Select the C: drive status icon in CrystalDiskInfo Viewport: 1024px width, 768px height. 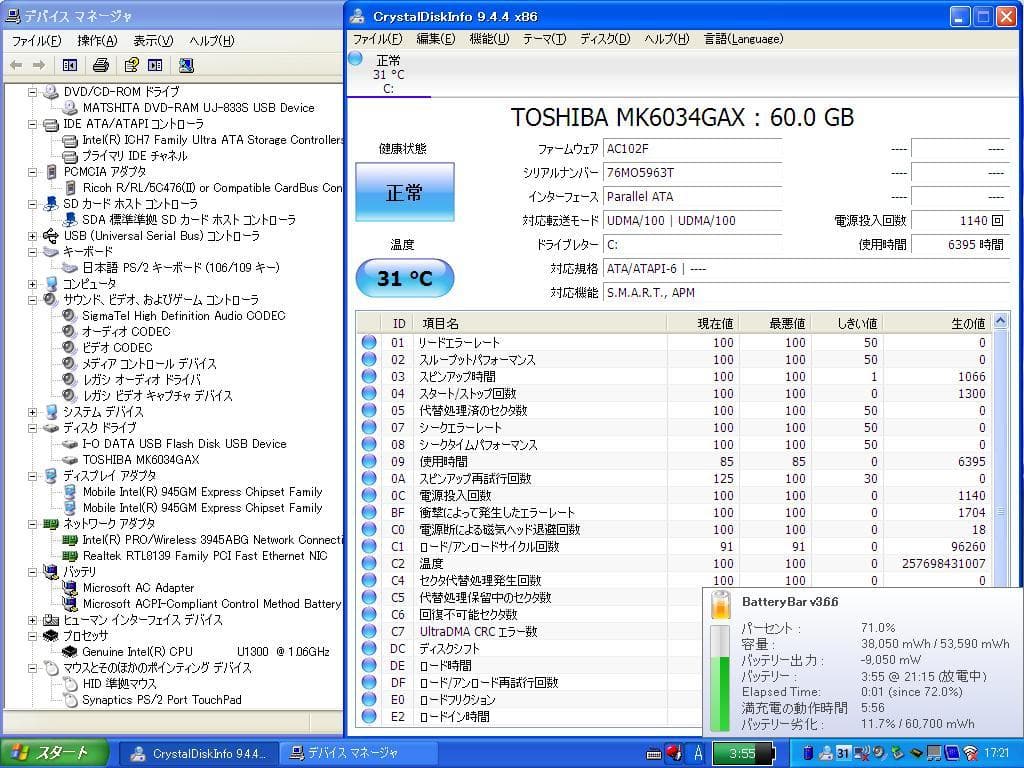(355, 59)
